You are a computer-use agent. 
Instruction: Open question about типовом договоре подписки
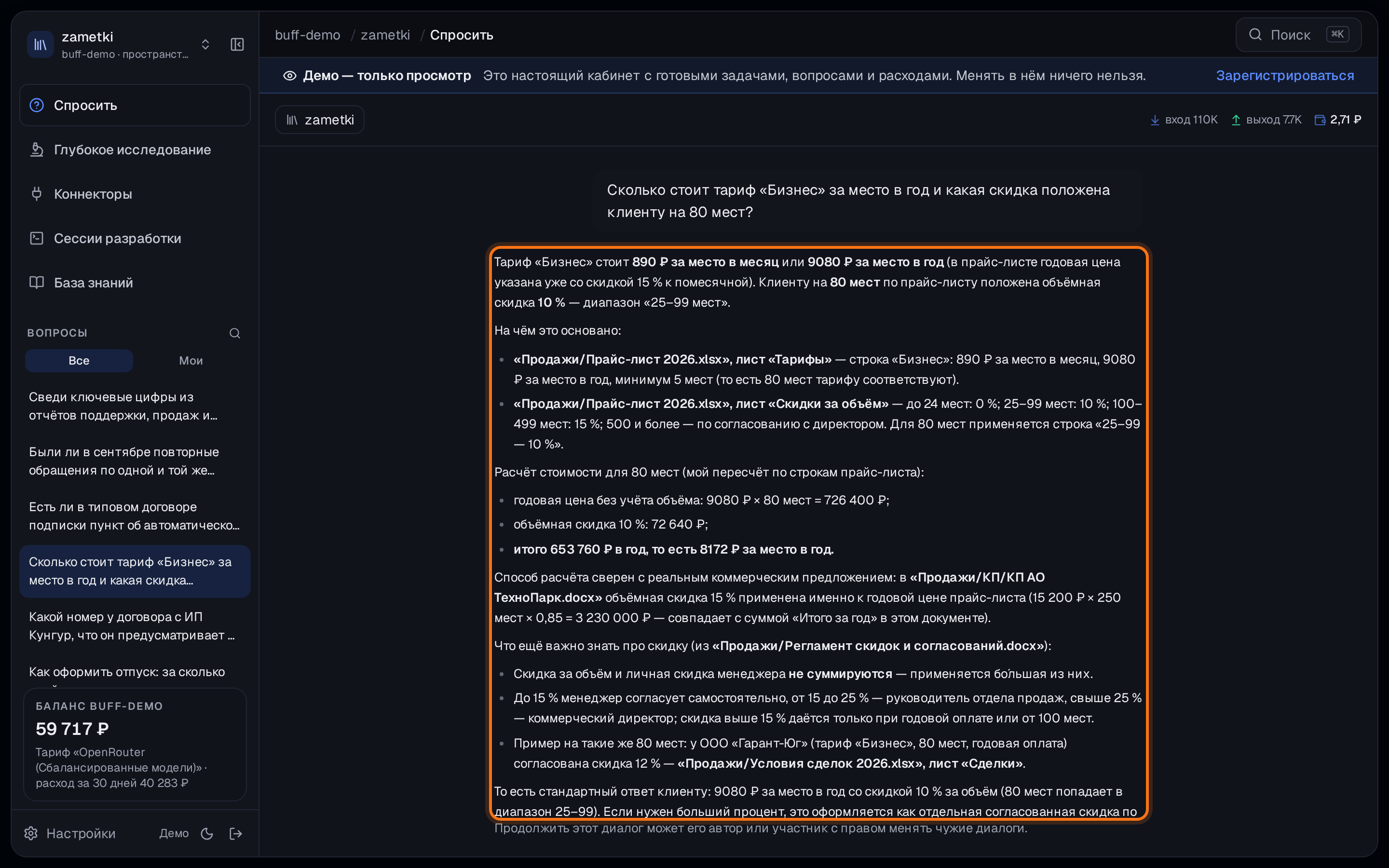coord(135,516)
